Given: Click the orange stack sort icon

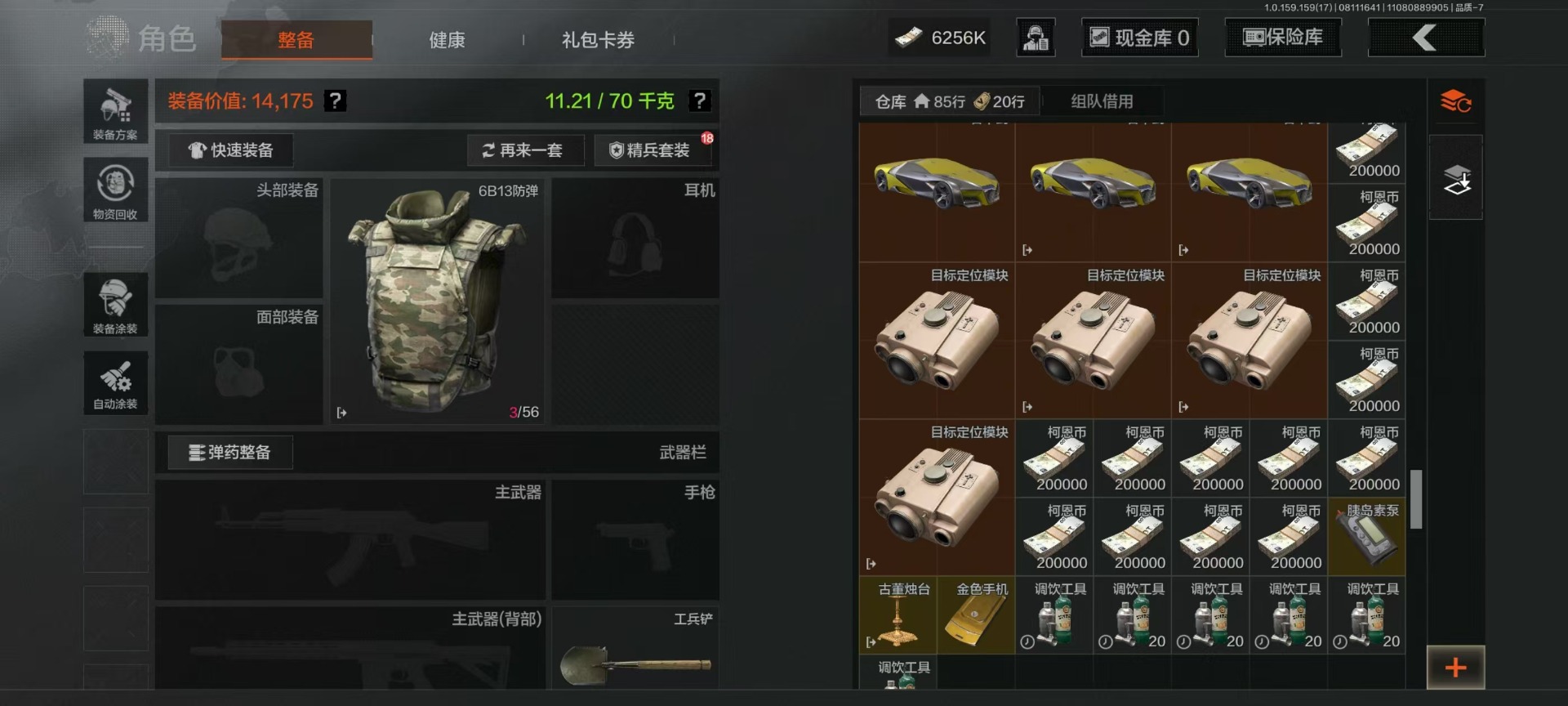Looking at the screenshot, I should coord(1455,102).
